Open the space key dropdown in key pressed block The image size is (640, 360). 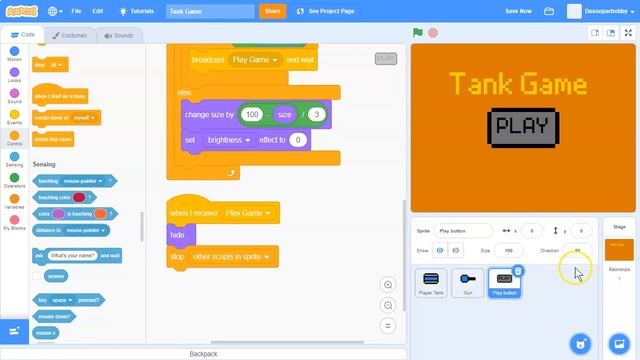(62, 300)
